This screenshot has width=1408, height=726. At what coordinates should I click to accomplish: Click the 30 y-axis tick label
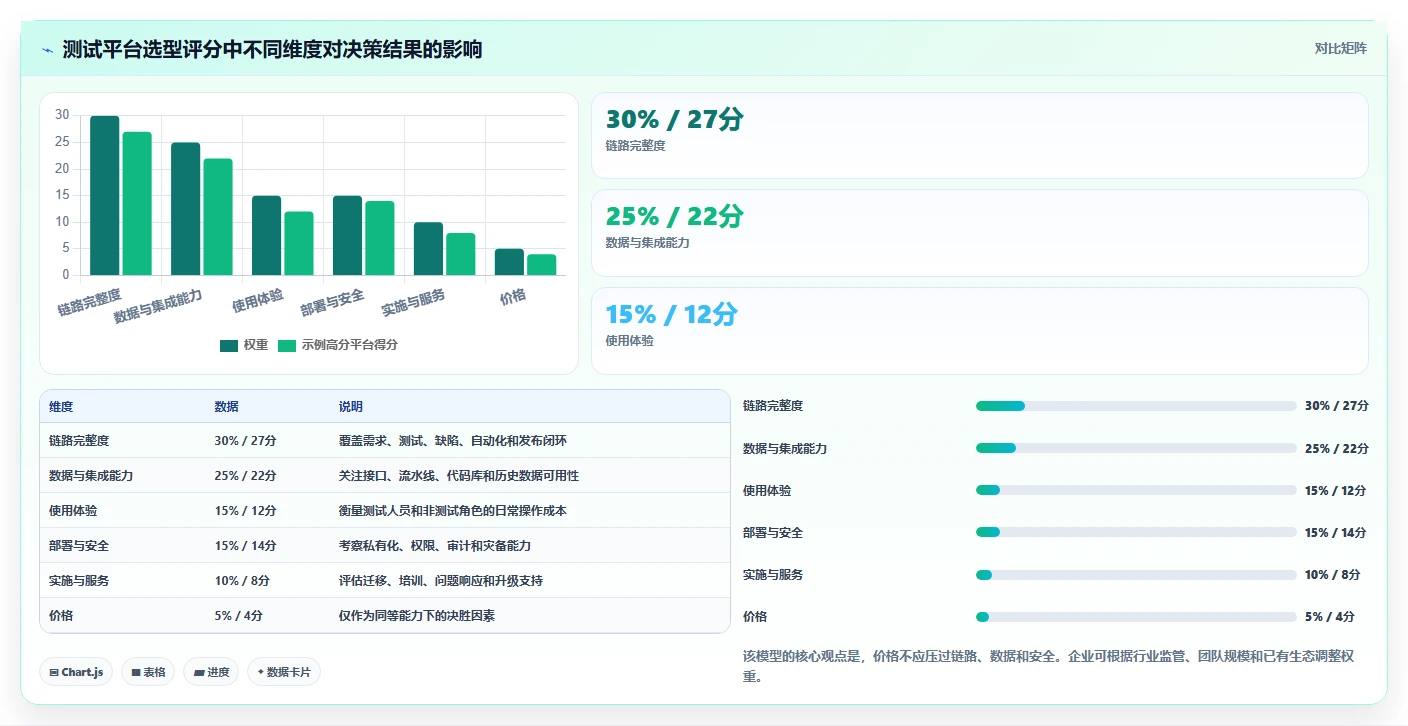[62, 116]
